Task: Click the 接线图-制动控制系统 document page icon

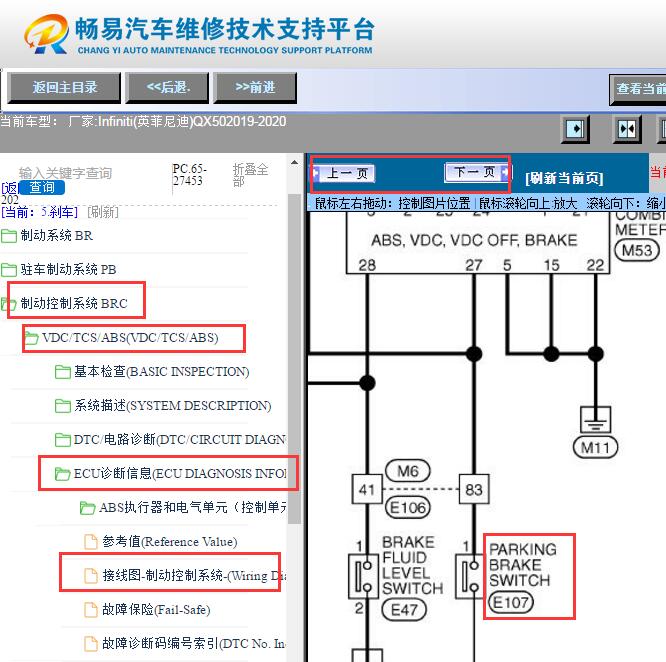Action: [x=90, y=576]
